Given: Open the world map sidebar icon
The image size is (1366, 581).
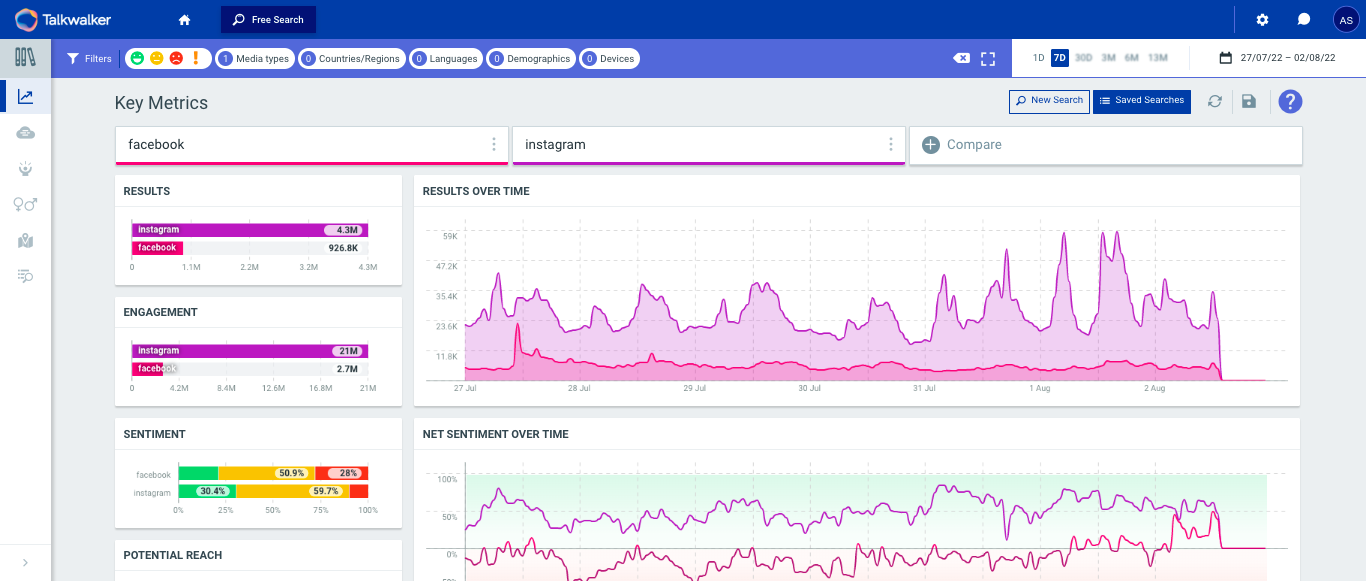Looking at the screenshot, I should 25,240.
